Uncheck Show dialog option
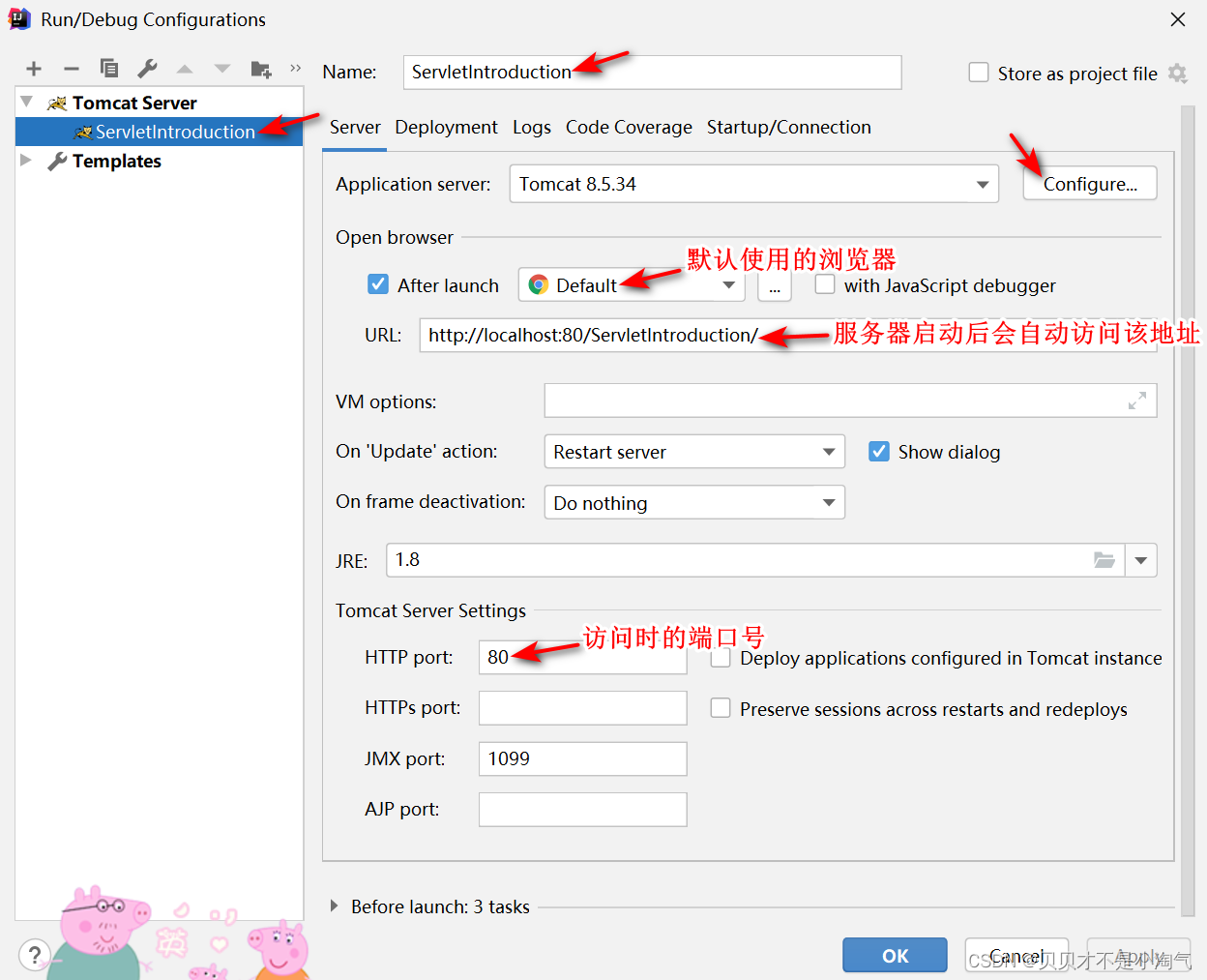Screen dimensions: 1207x980 tap(879, 452)
